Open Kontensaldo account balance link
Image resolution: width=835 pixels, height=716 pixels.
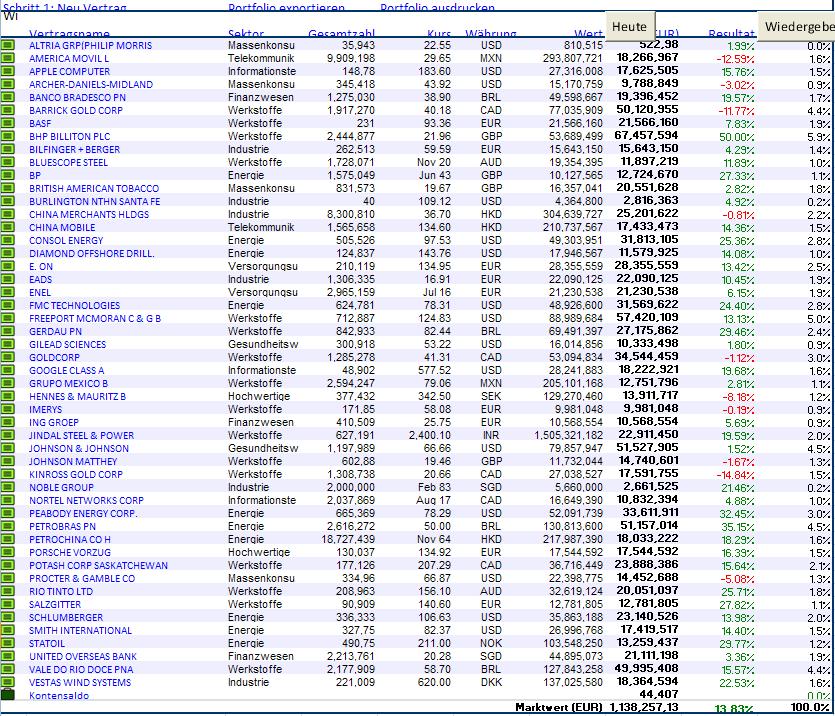59,695
